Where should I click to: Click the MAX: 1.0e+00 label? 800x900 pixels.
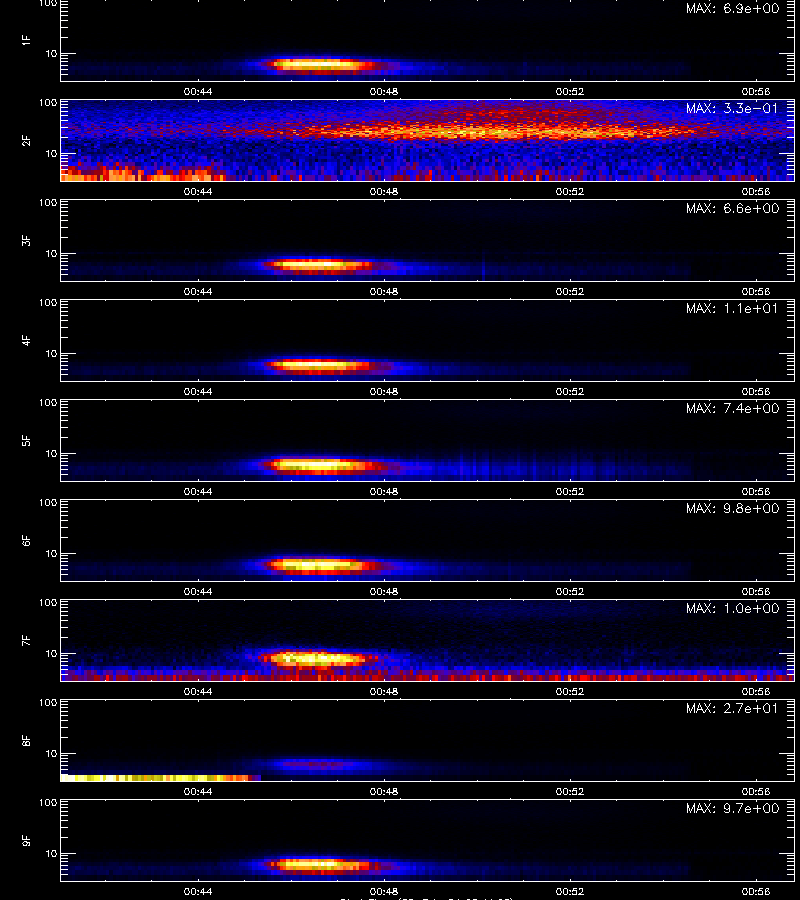[732, 608]
